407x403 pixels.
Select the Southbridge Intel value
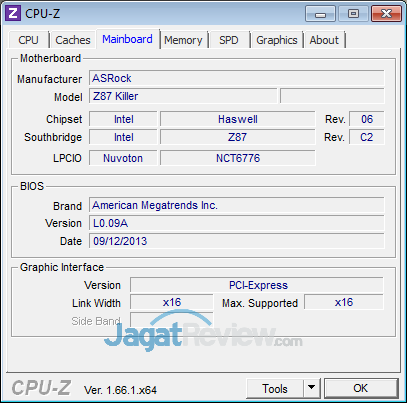[123, 137]
